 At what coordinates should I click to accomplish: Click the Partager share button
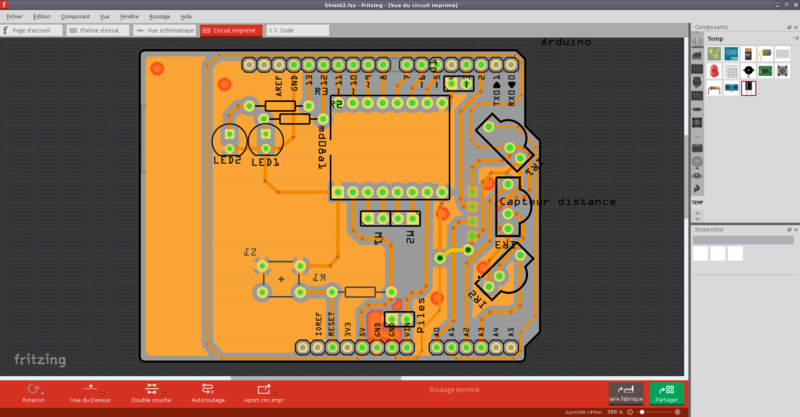pos(669,392)
